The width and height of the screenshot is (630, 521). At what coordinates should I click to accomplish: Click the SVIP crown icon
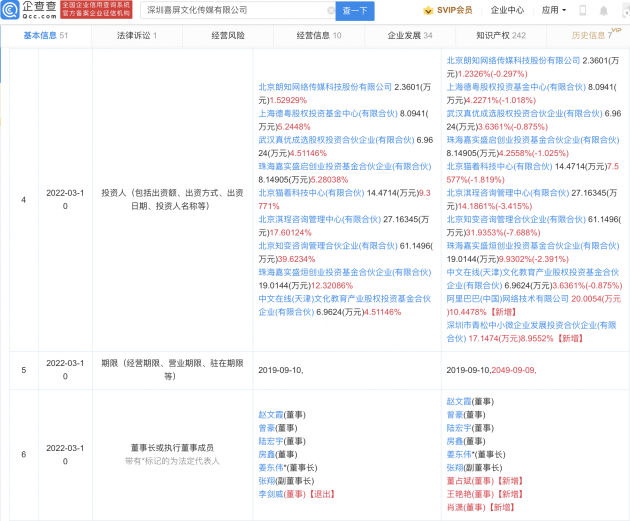pos(428,10)
